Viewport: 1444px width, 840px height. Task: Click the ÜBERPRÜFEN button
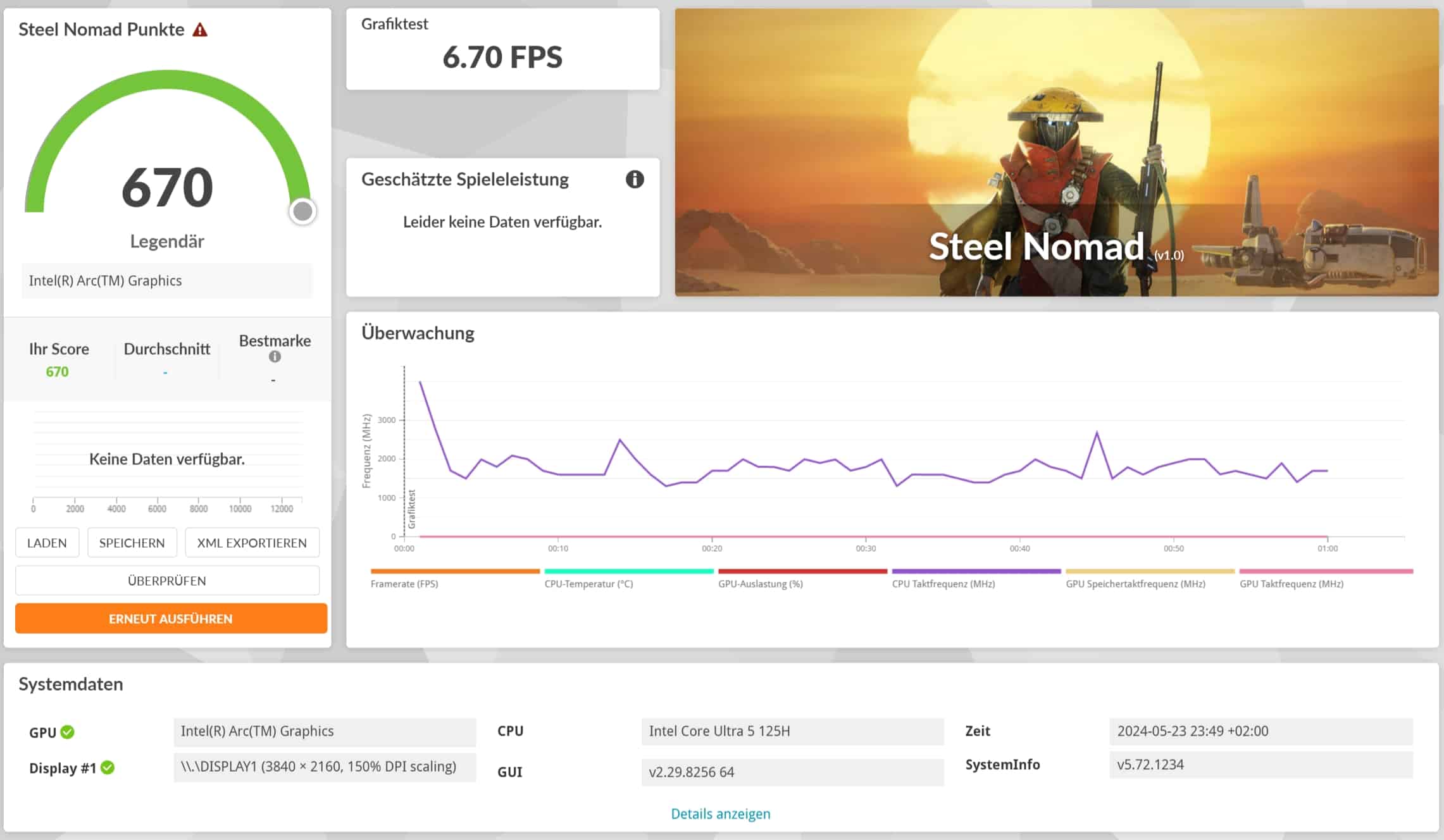click(x=167, y=581)
